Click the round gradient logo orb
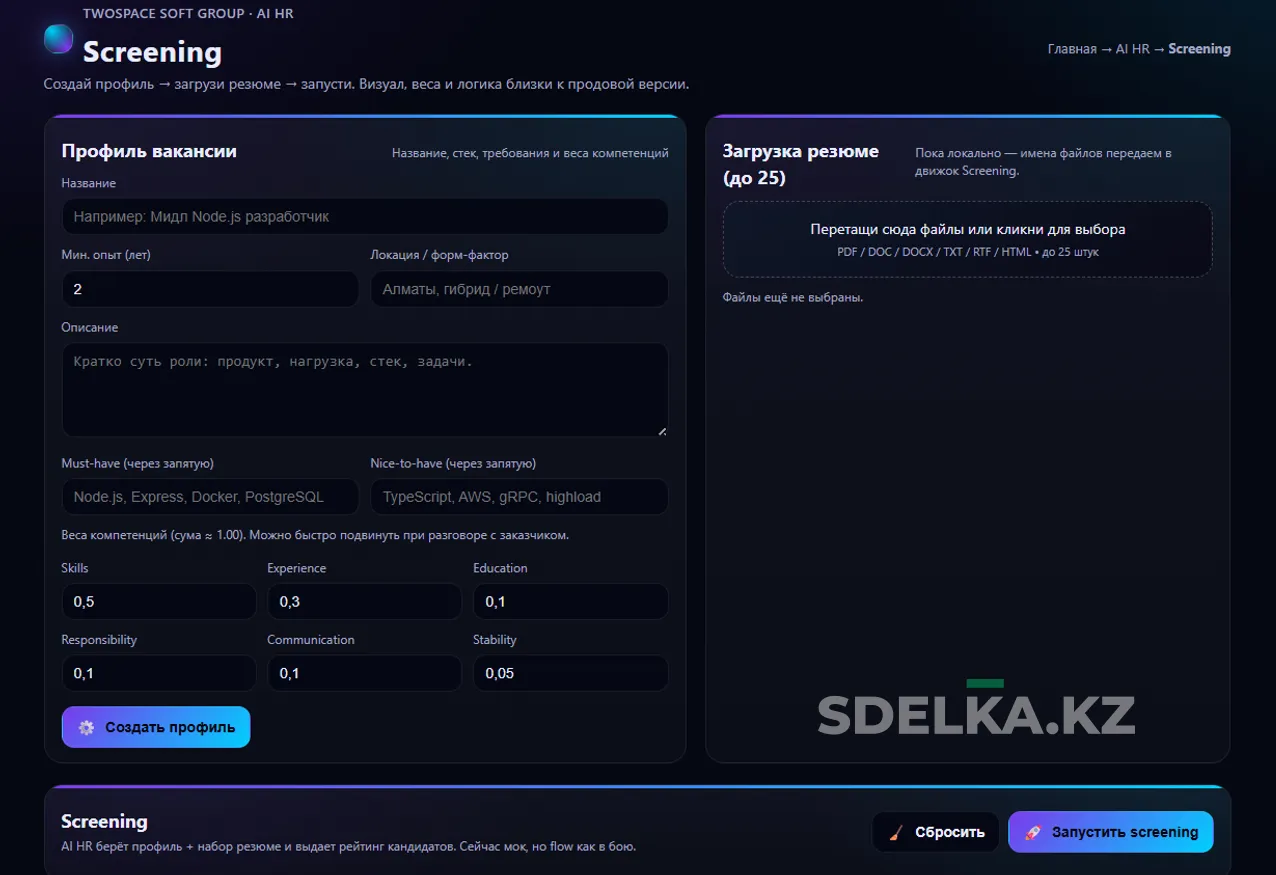1276x875 pixels. coord(59,39)
